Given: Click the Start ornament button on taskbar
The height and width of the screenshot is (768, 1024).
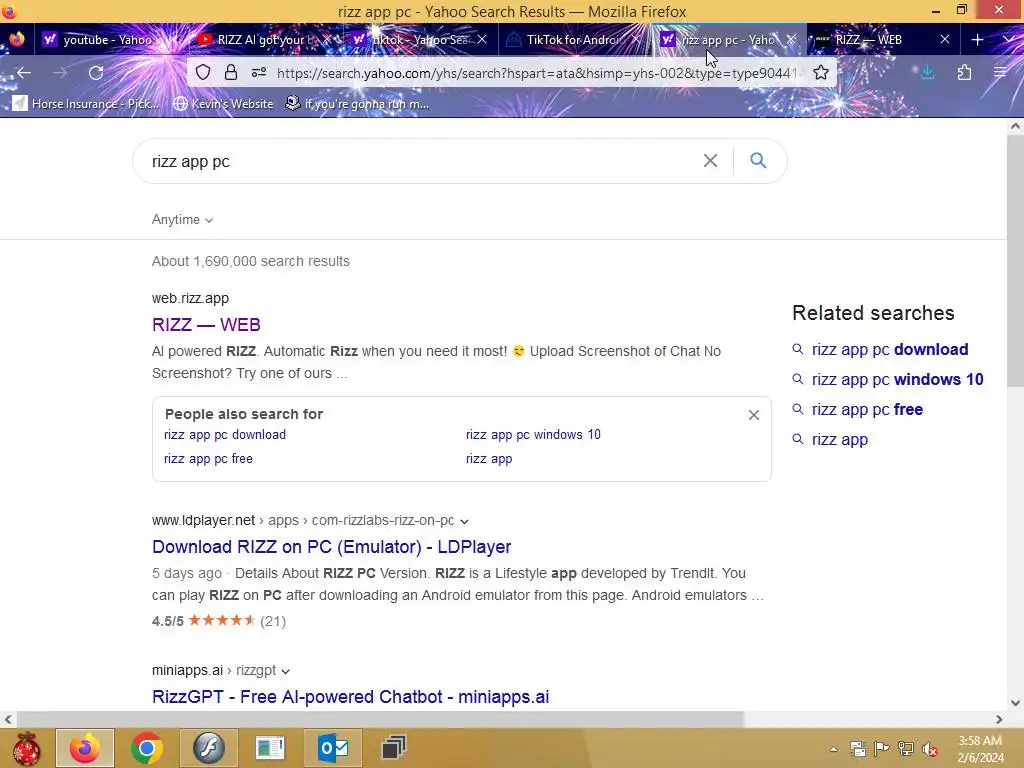Looking at the screenshot, I should click(27, 748).
